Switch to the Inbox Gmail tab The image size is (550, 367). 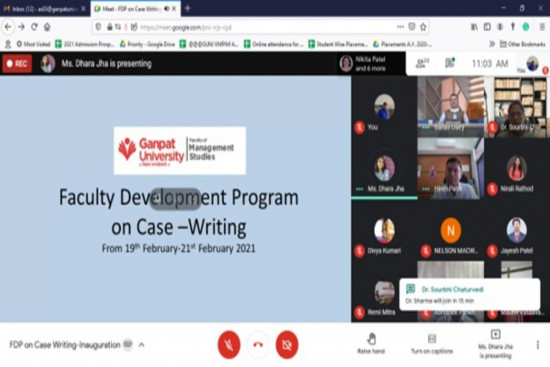pos(45,9)
